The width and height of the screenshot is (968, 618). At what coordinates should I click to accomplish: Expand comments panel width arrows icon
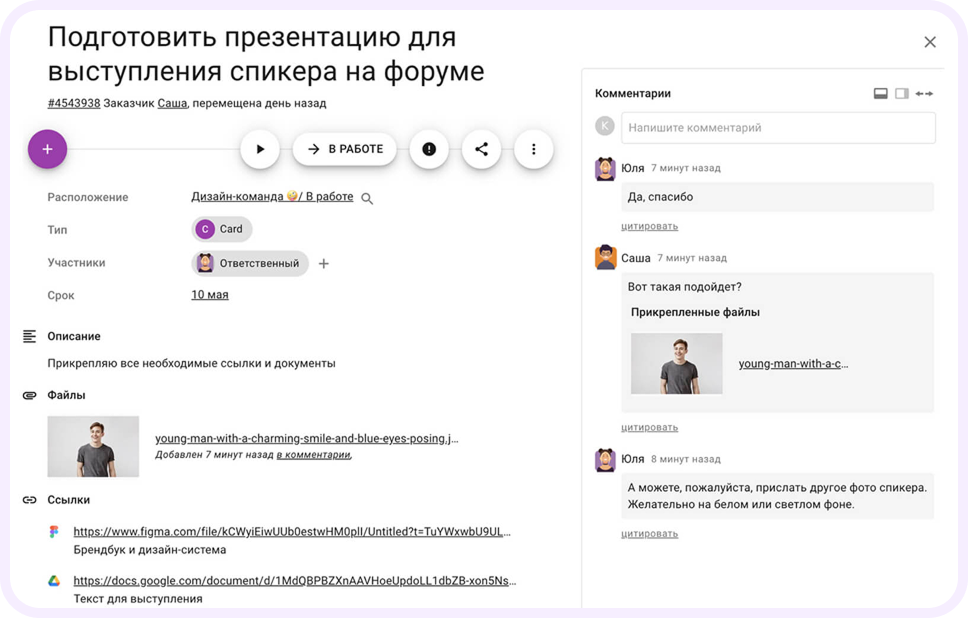tap(924, 94)
